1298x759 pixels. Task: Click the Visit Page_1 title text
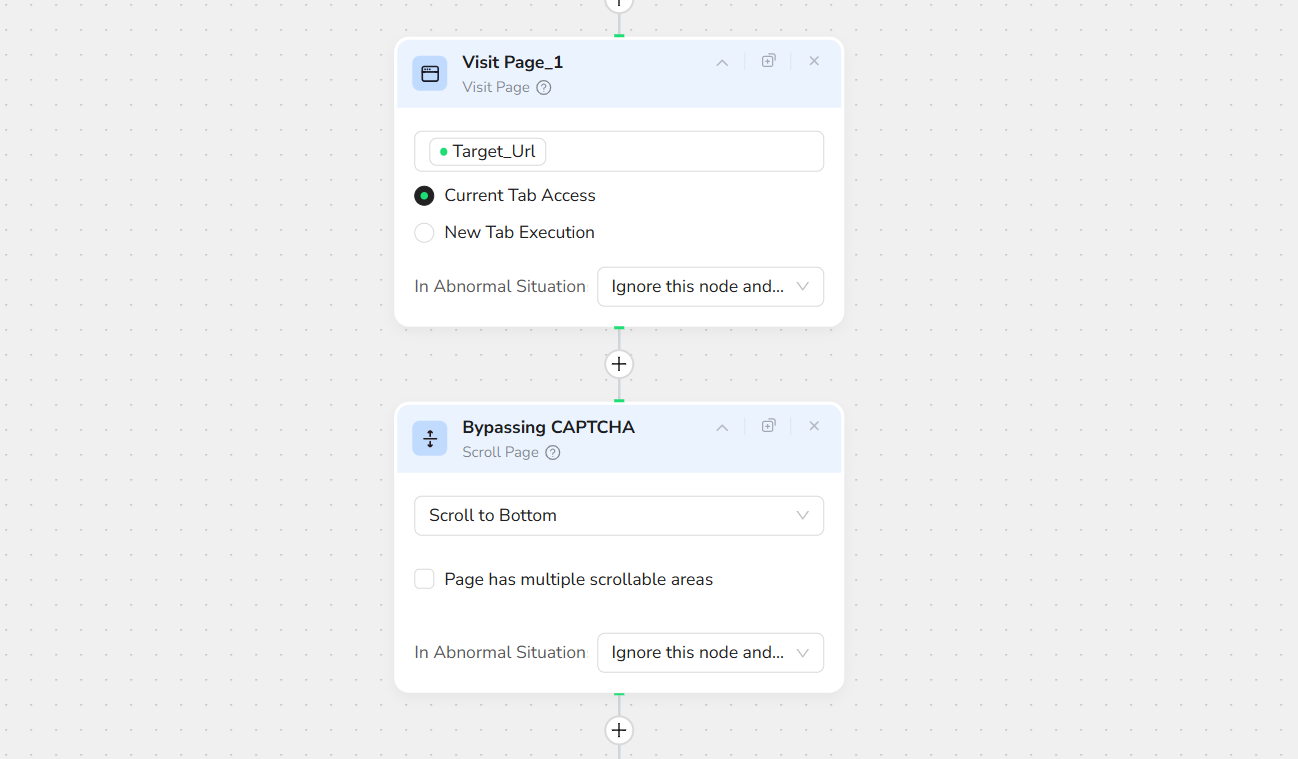click(512, 62)
